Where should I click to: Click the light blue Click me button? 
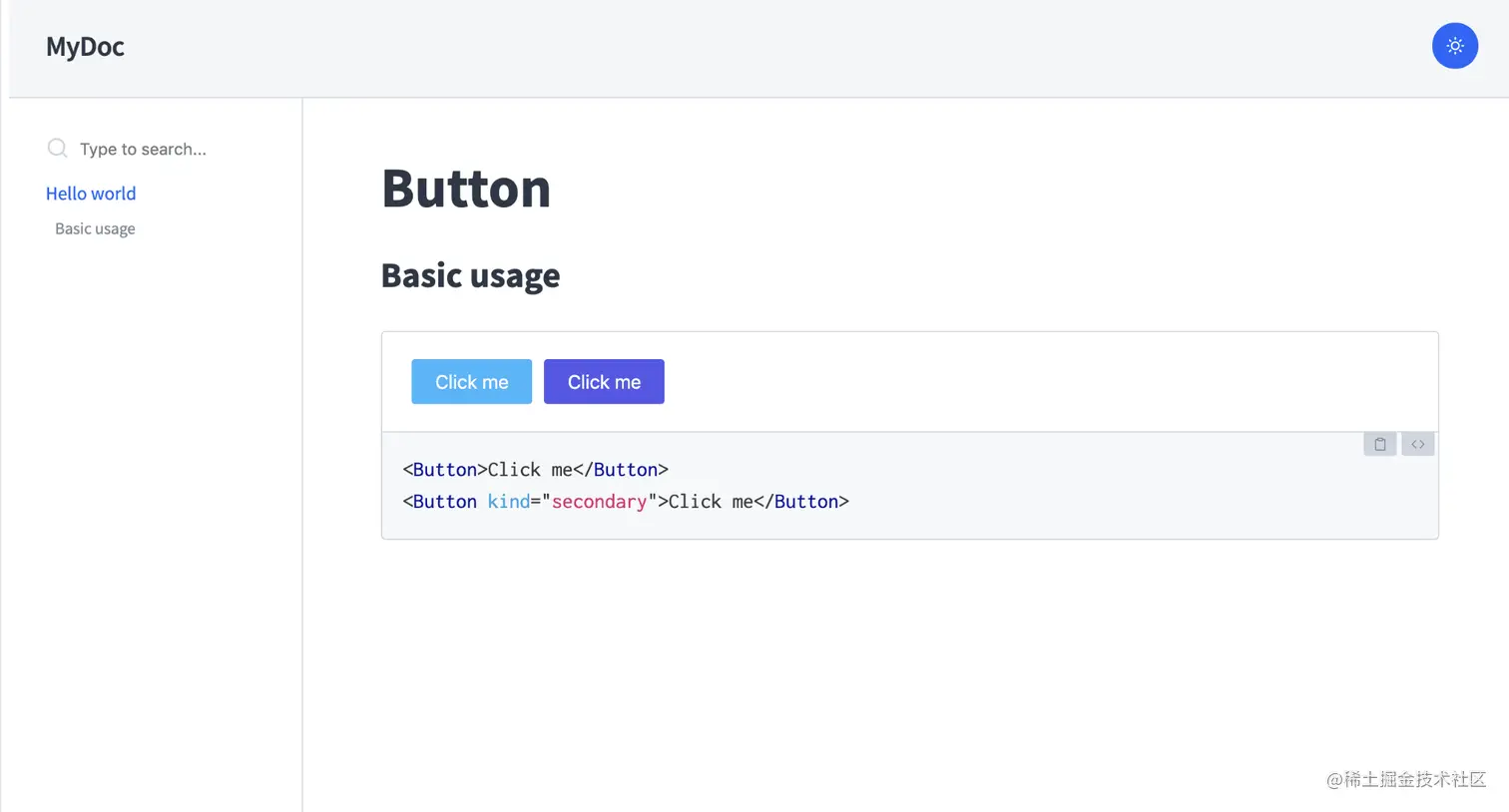pyautogui.click(x=471, y=382)
